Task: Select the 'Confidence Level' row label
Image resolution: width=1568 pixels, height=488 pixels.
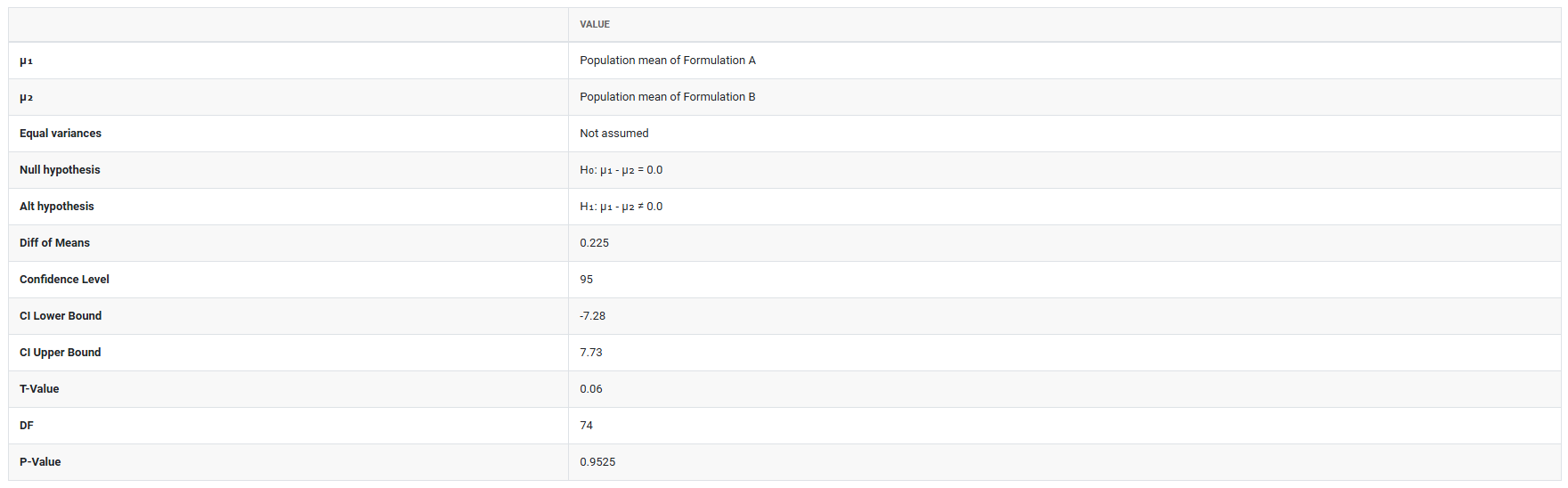Action: [x=64, y=280]
